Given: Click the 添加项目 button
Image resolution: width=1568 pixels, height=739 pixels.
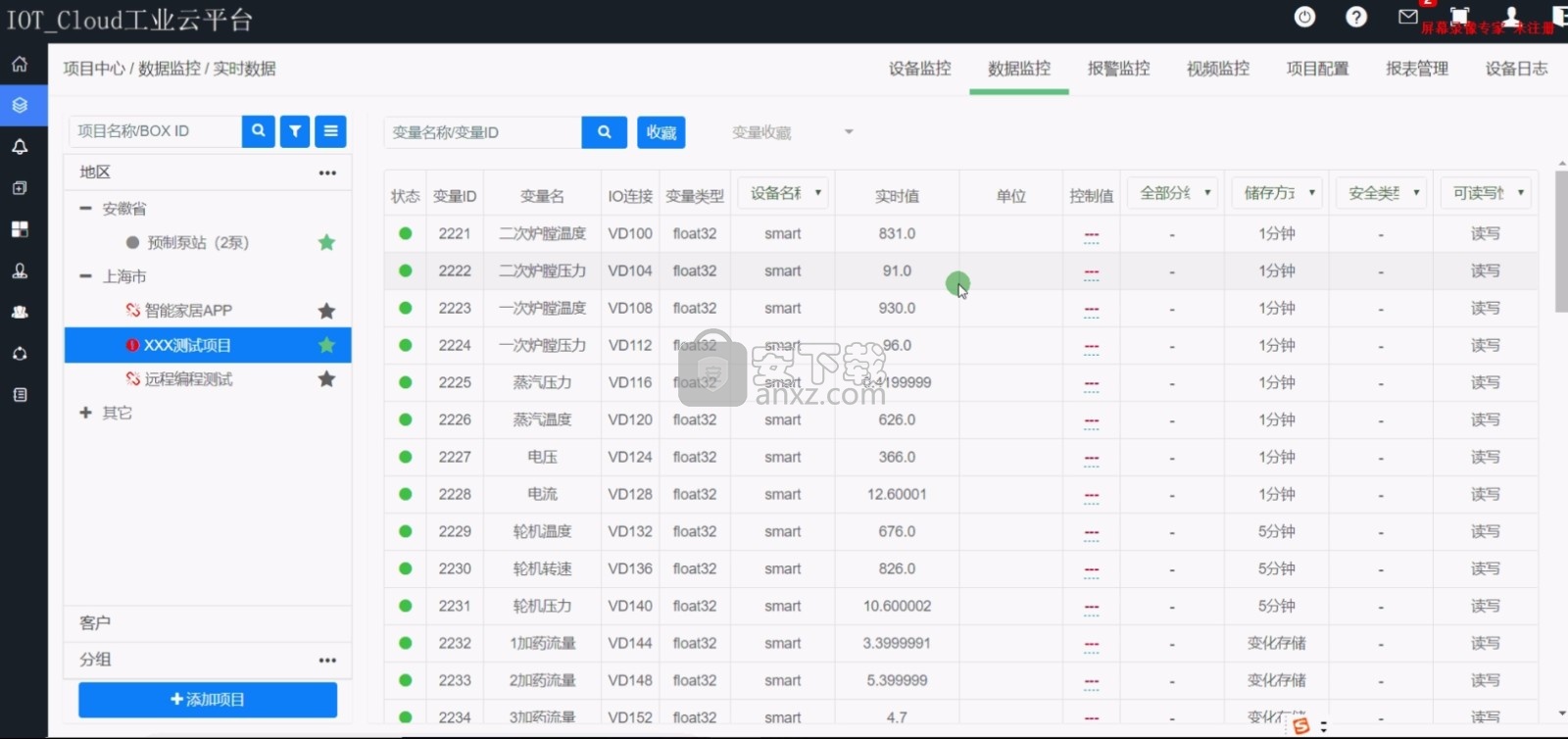Looking at the screenshot, I should [x=208, y=700].
